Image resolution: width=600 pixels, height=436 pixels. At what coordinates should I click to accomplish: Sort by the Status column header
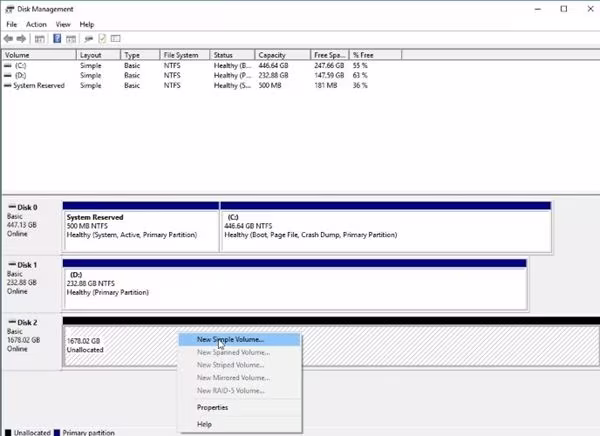[232, 55]
